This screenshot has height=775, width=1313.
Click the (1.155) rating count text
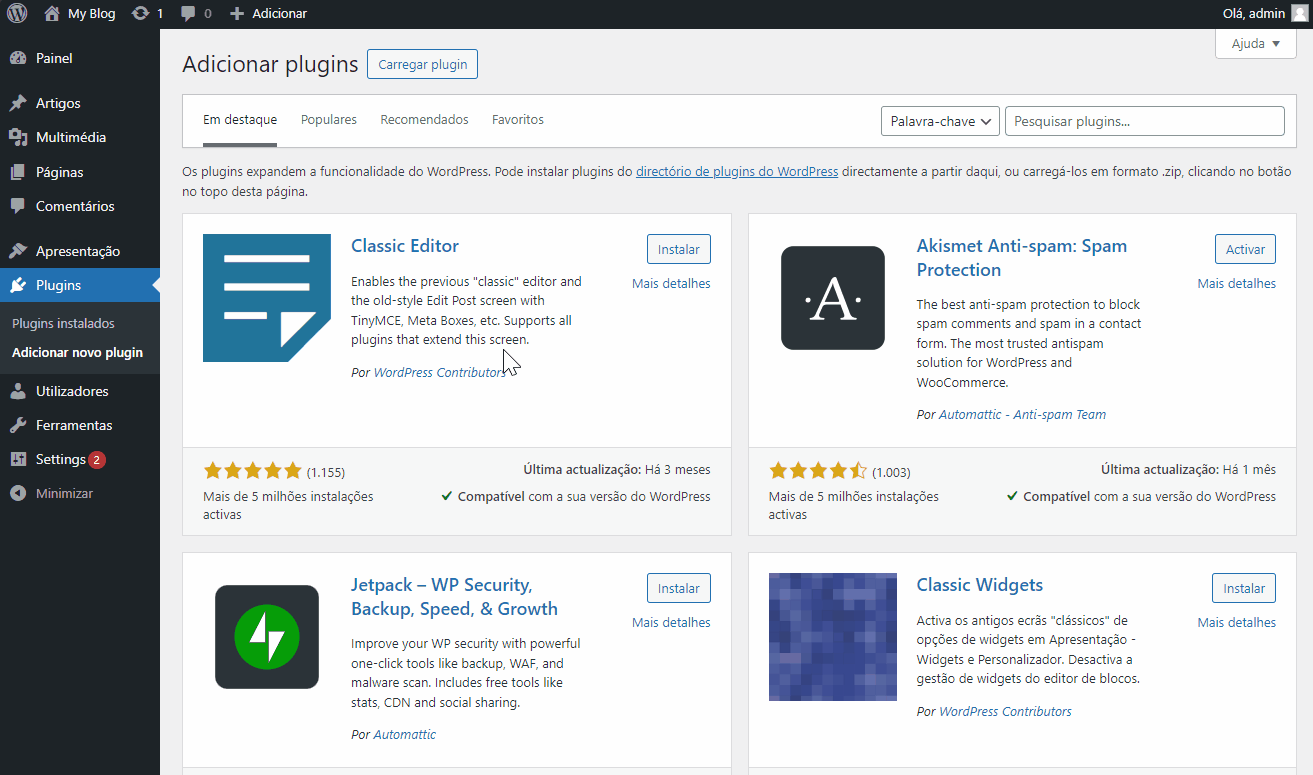pyautogui.click(x=326, y=472)
